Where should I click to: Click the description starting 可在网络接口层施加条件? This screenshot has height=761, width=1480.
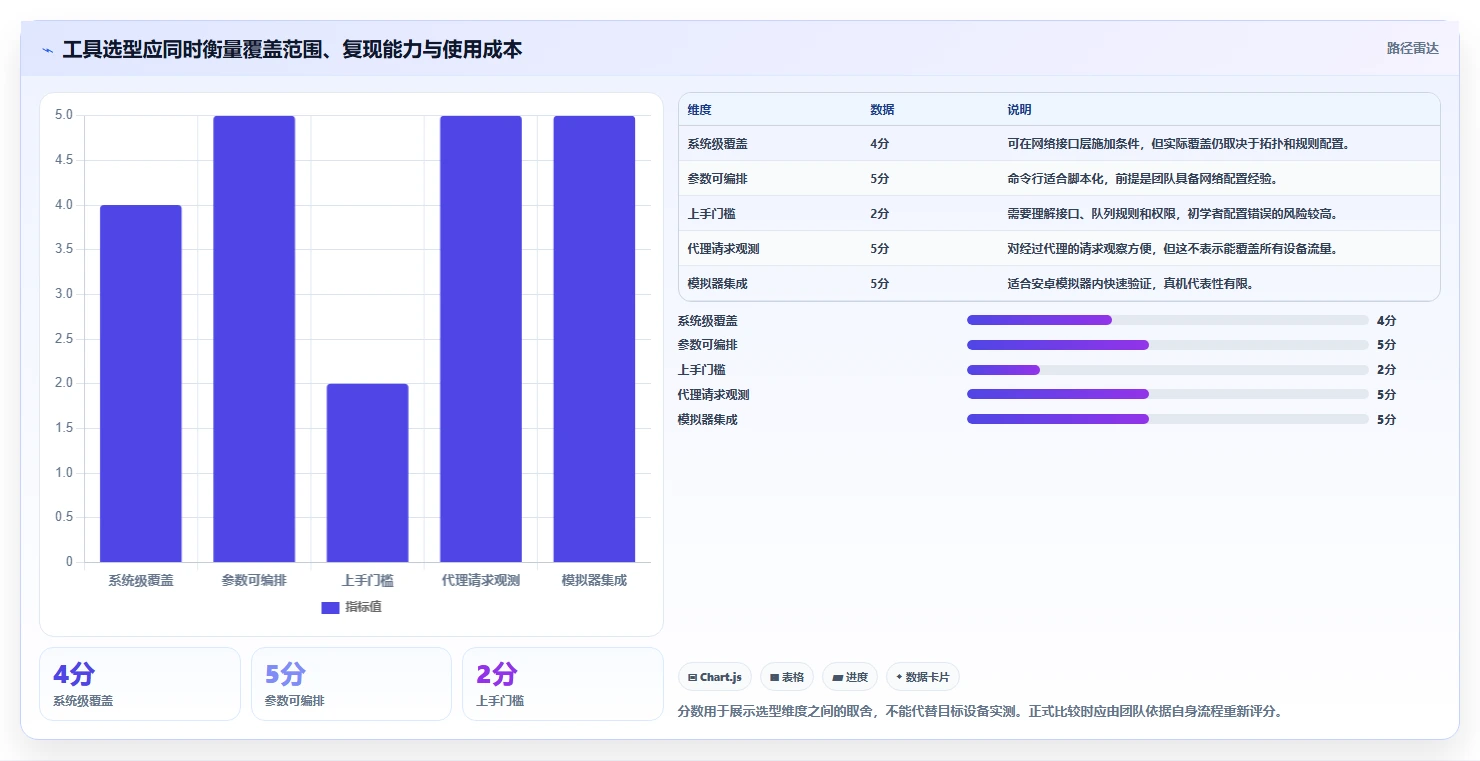pos(1179,144)
